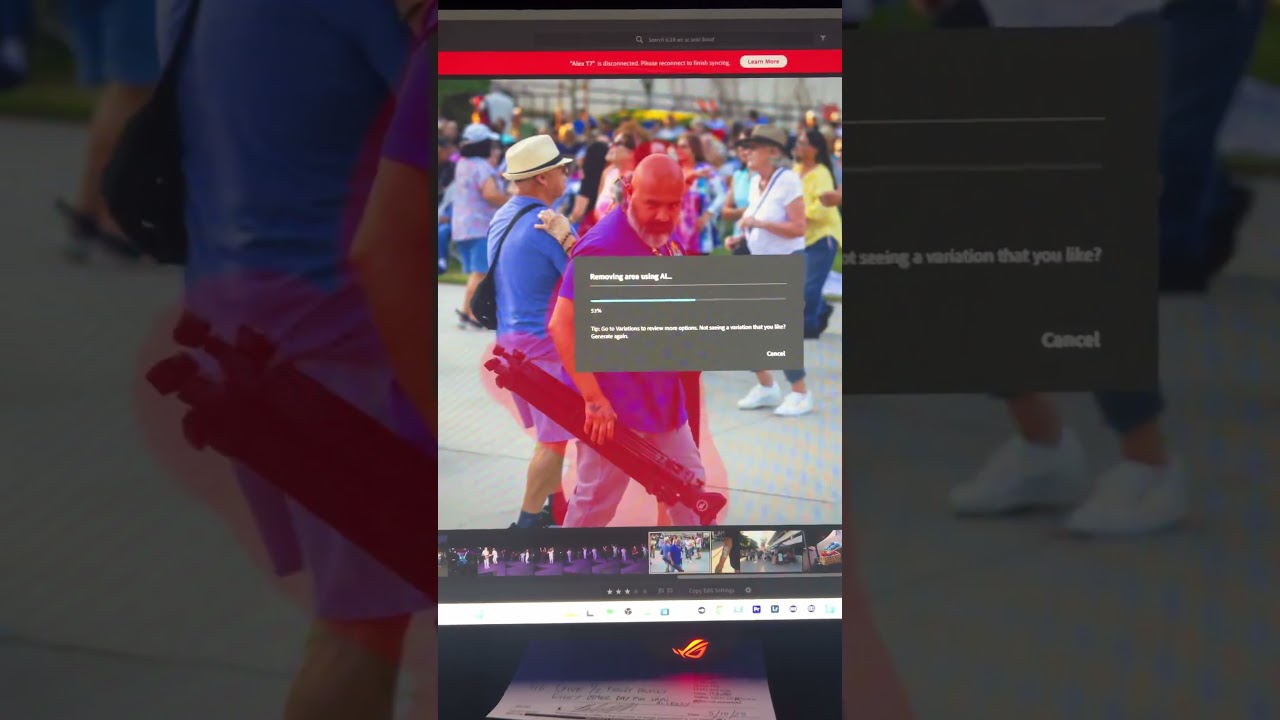Set rating to three stars
Screen dimensions: 1280x720
point(627,591)
